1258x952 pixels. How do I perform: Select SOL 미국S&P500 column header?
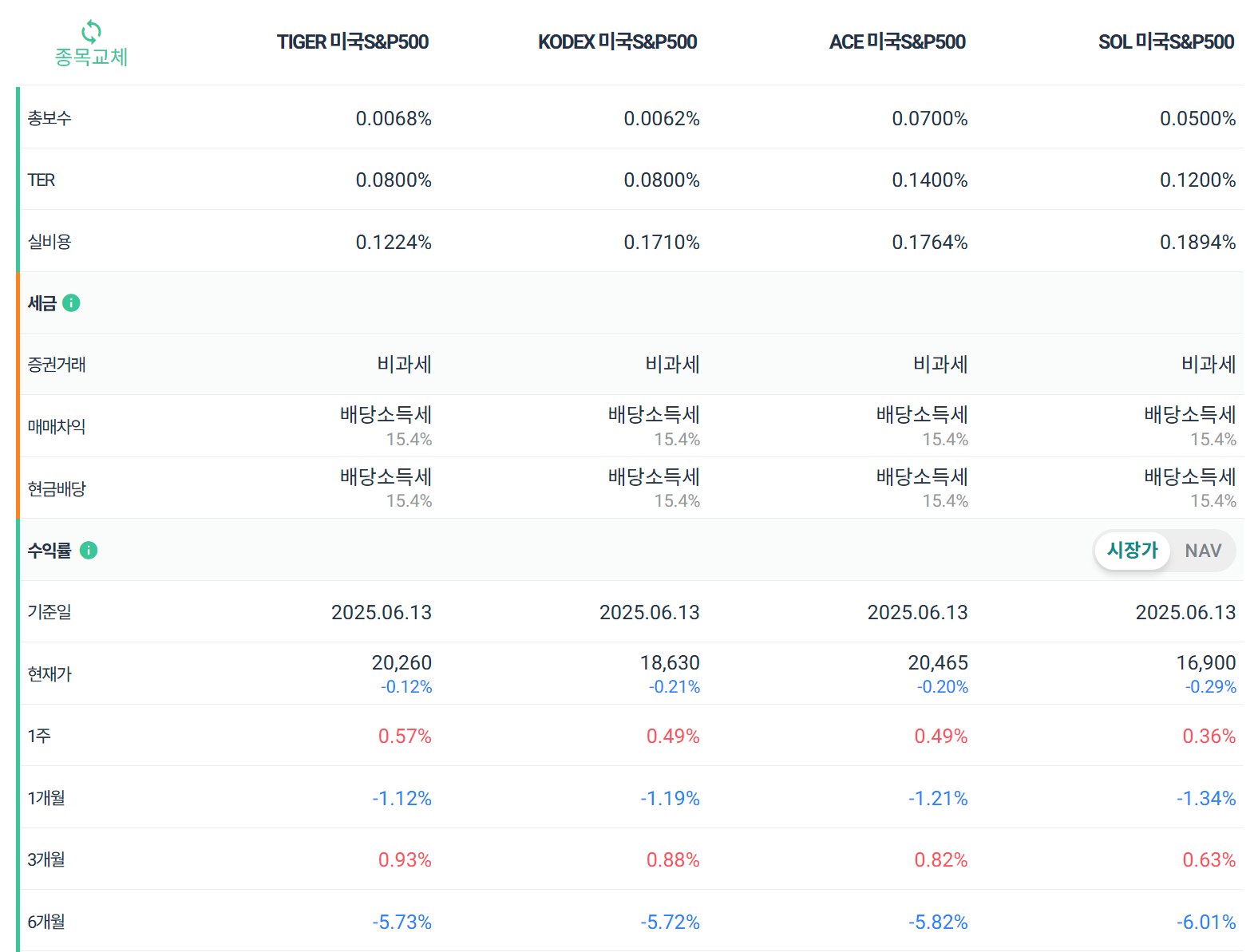(1166, 42)
